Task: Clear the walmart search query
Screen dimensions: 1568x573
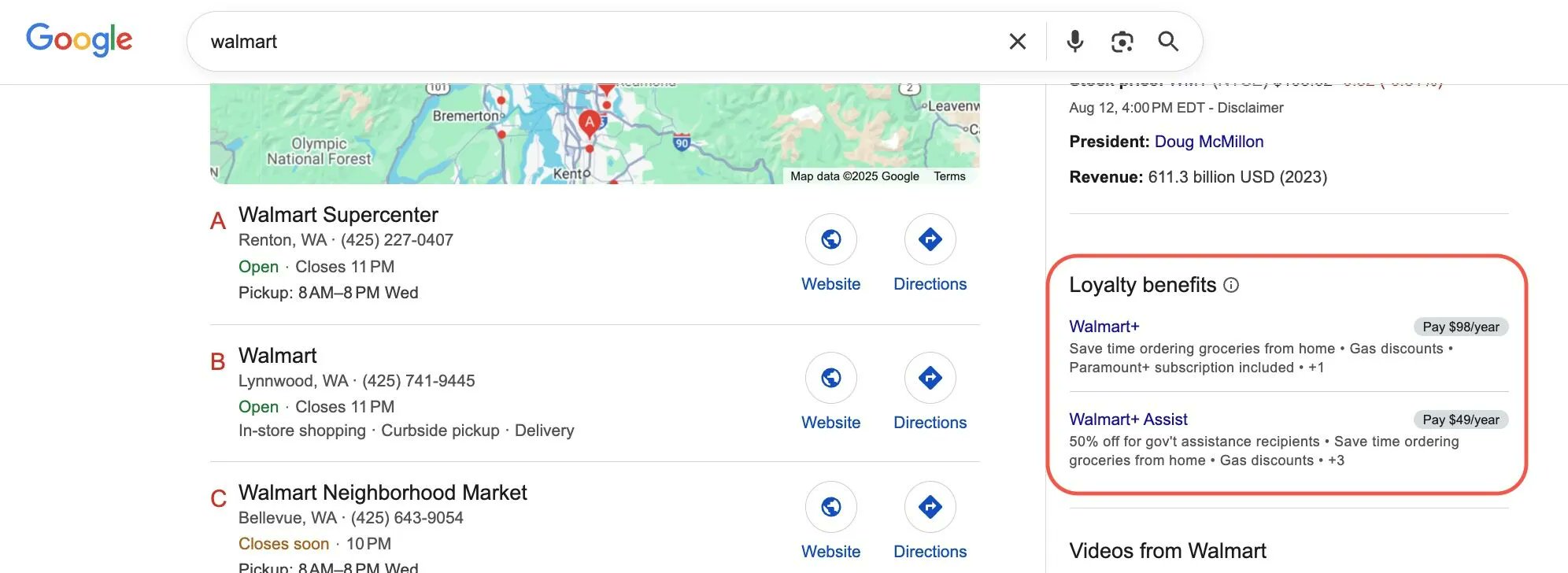Action: coord(1017,41)
